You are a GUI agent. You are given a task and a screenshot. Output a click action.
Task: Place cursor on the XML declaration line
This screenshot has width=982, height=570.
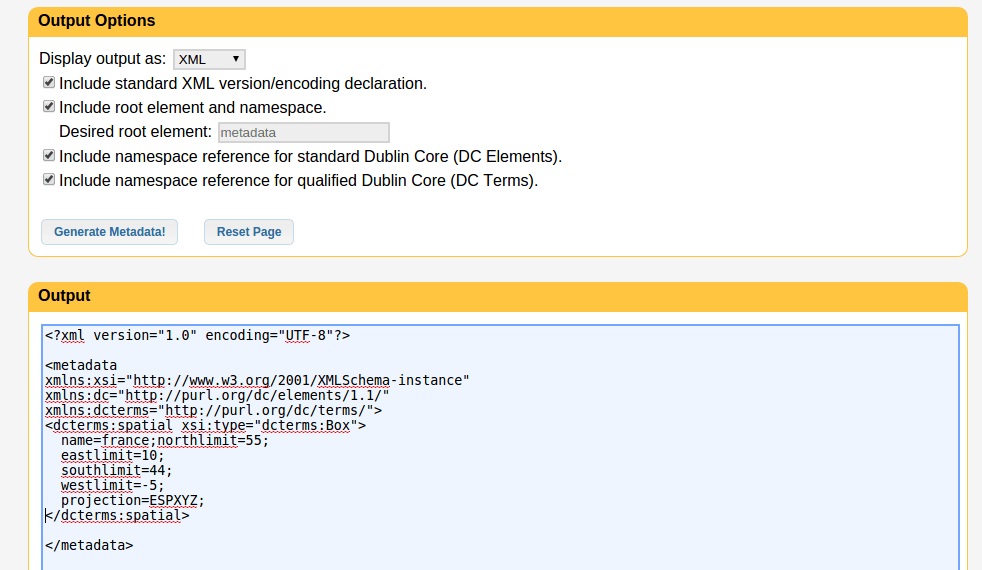[x=197, y=335]
